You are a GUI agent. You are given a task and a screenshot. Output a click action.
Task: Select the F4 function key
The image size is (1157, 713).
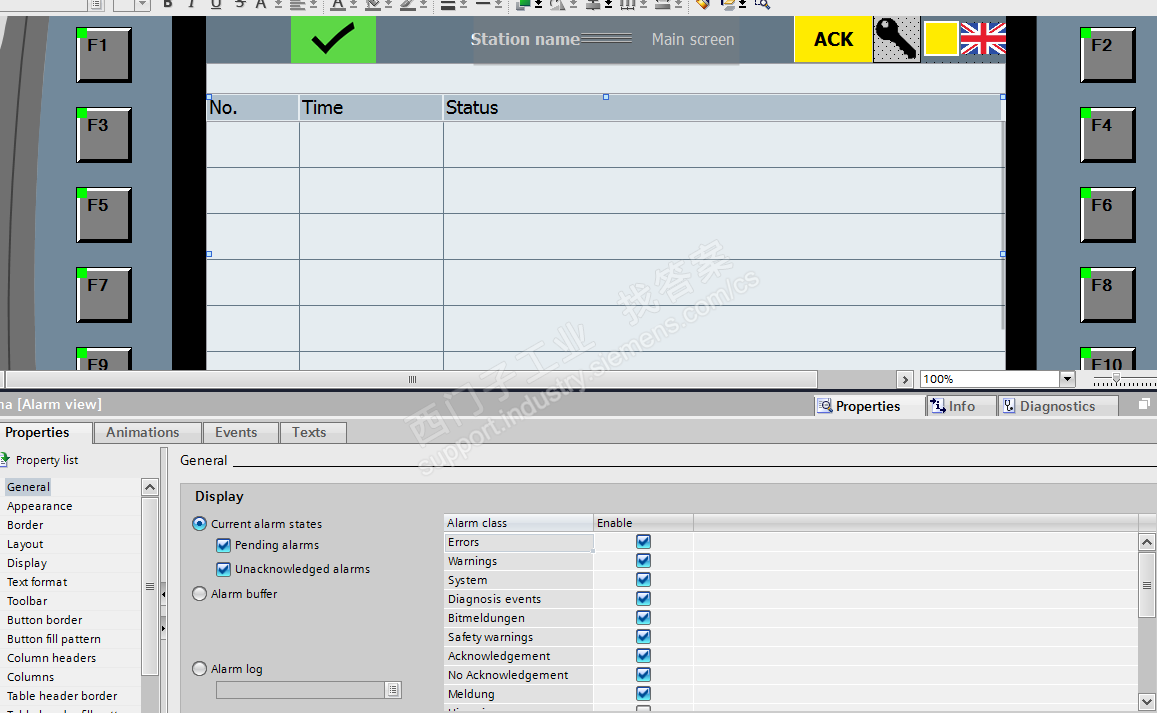tap(1108, 134)
